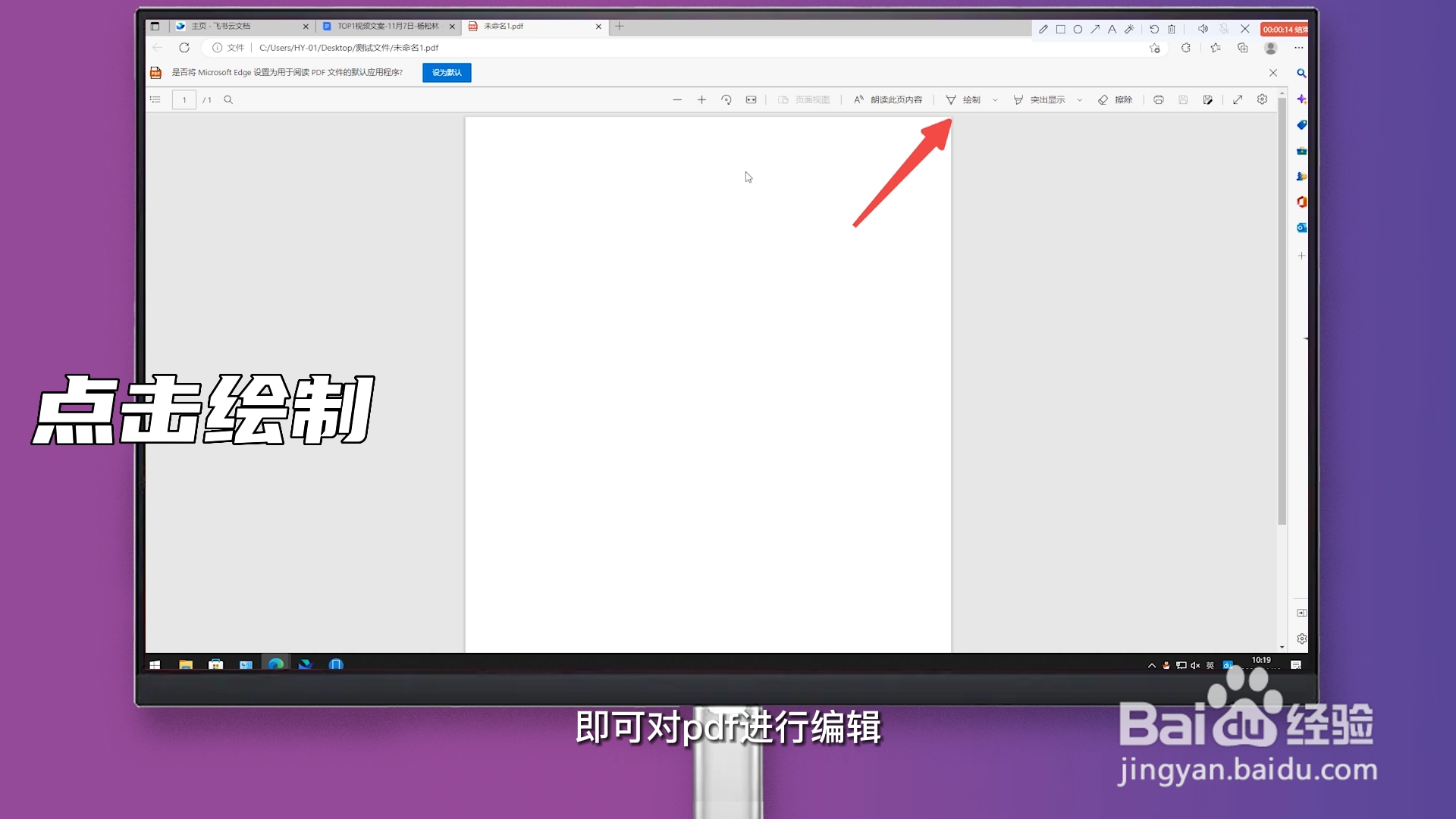
Task: Enter a page number in the page field
Action: pyautogui.click(x=184, y=99)
